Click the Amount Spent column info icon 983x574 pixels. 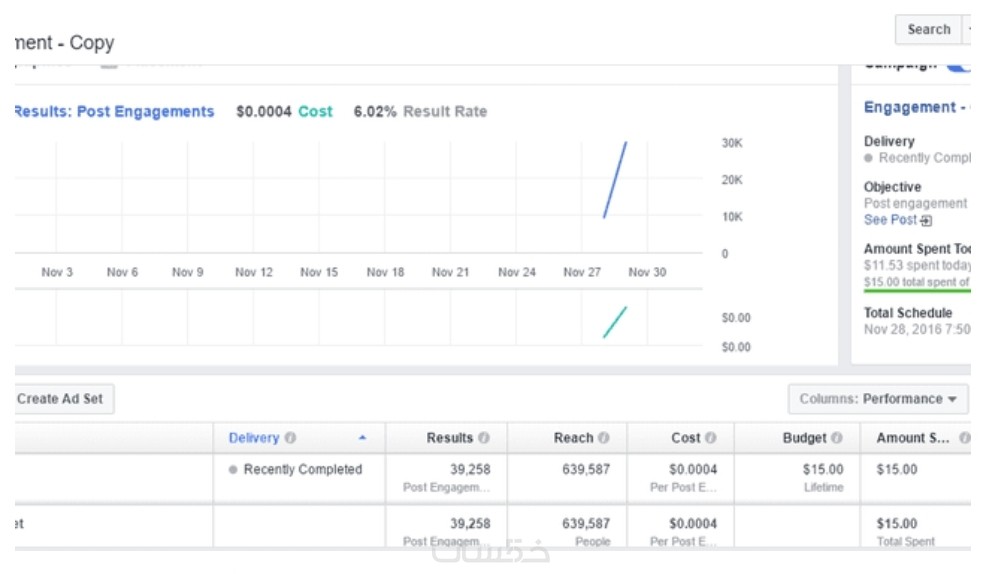[964, 438]
